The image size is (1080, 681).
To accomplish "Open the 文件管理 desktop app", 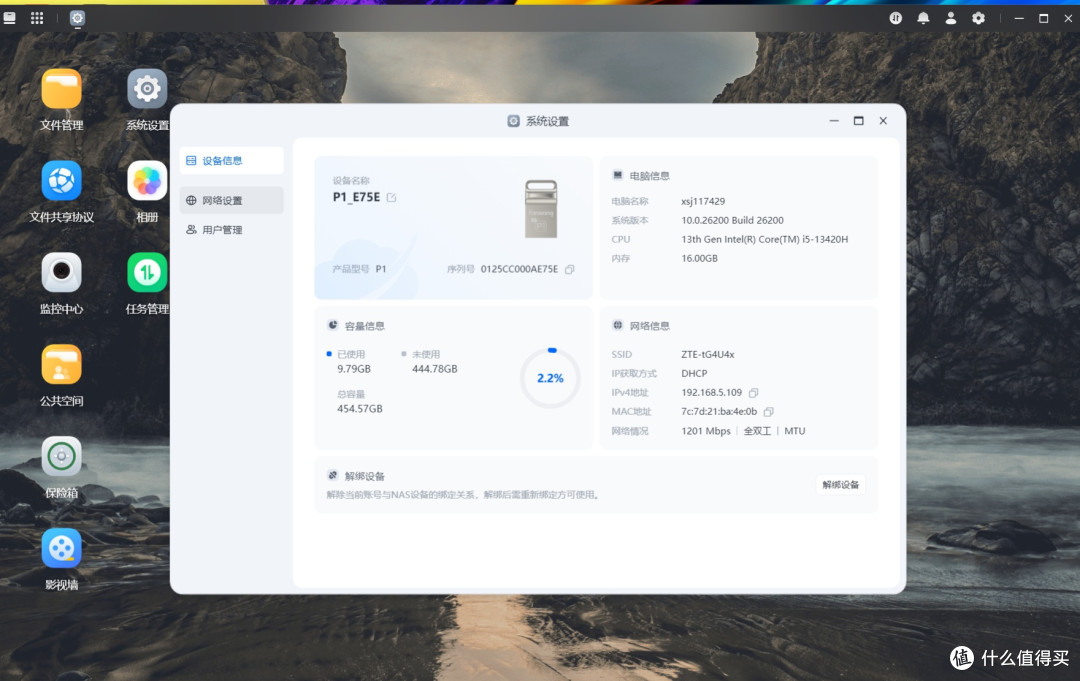I will [x=61, y=90].
